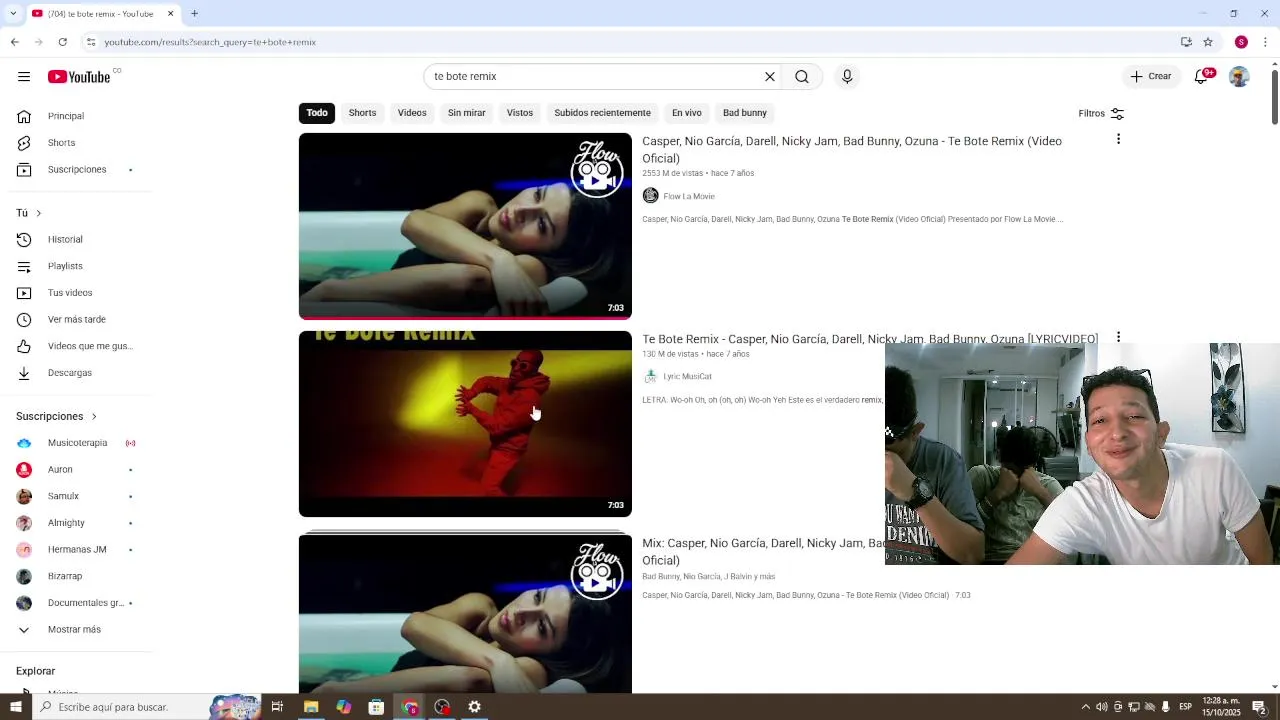Viewport: 1280px width, 720px height.
Task: Open the Windows Start menu
Action: click(x=15, y=707)
